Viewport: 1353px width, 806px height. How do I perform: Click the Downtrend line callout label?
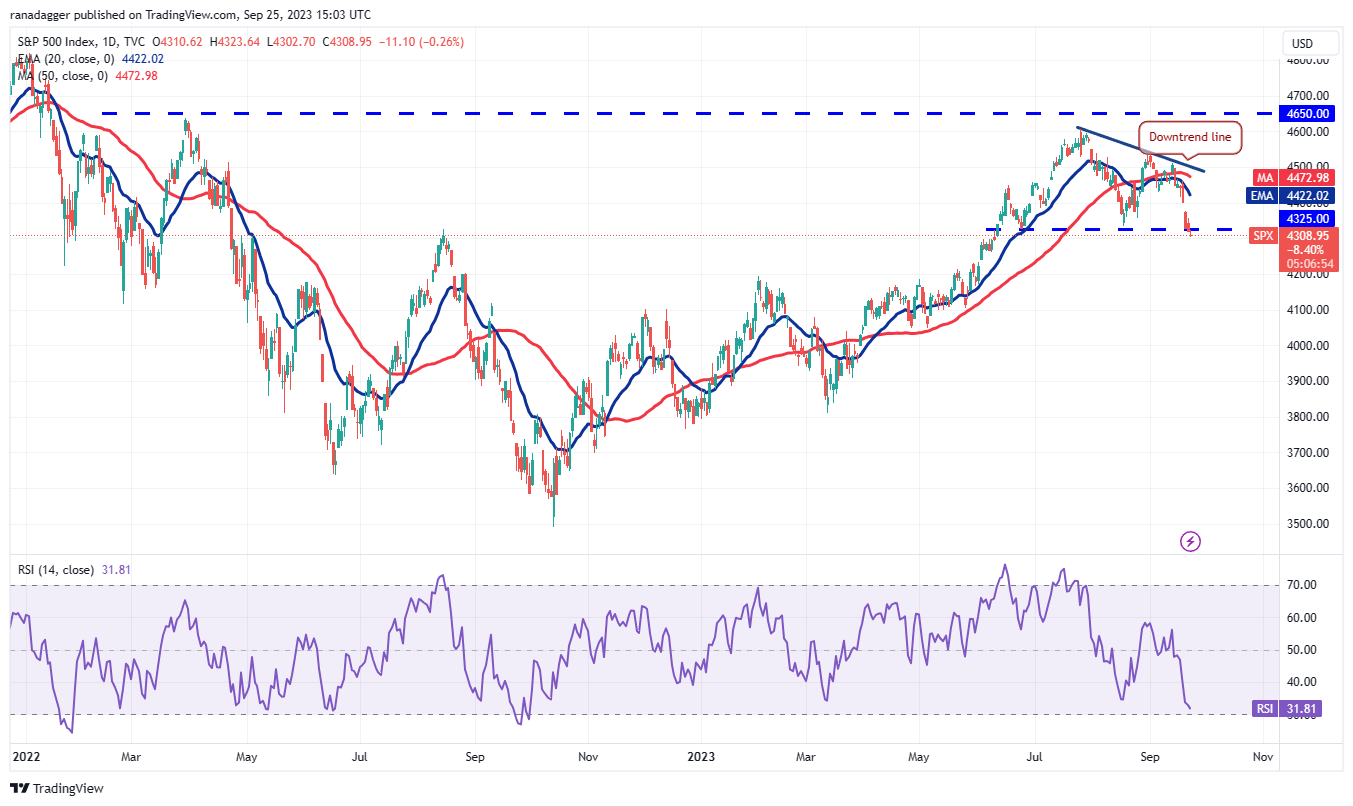click(x=1189, y=137)
